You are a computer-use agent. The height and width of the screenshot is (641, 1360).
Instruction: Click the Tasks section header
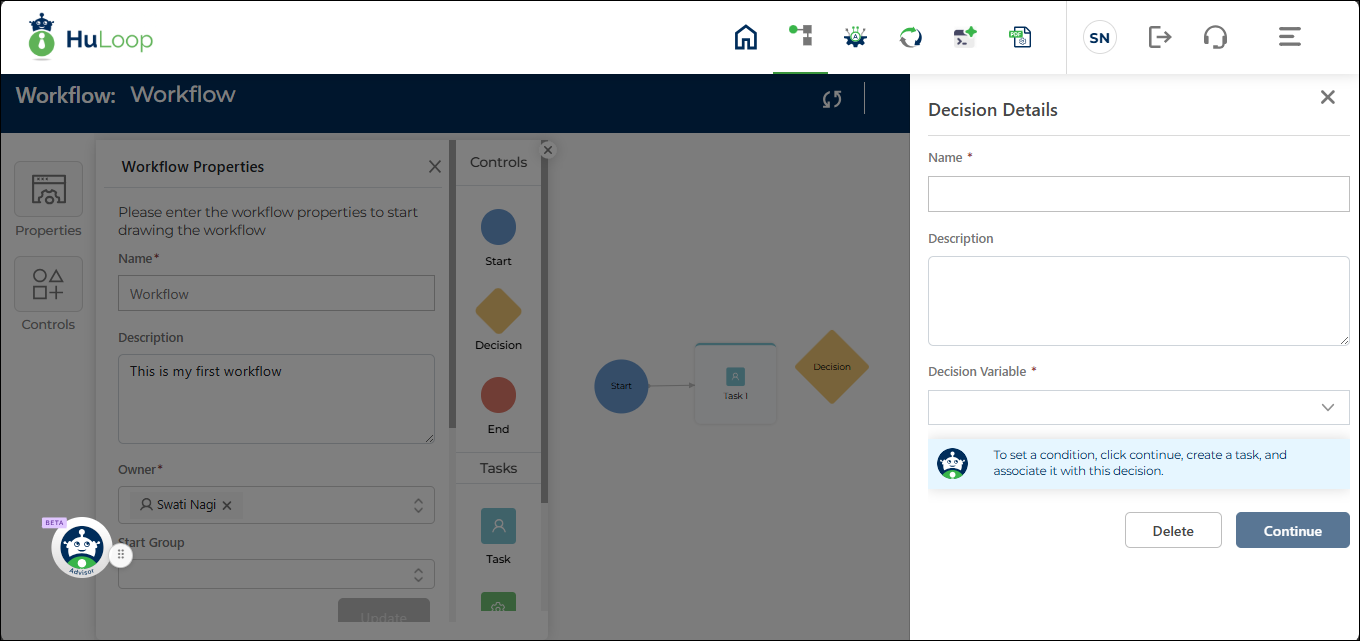click(498, 468)
